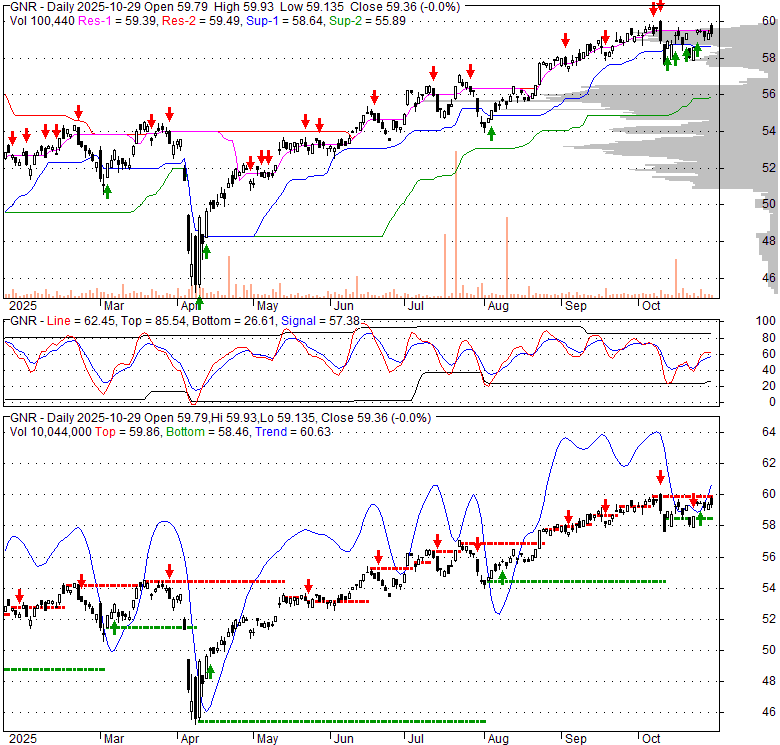
Task: Click the green up arrow in August on top chart
Action: click(490, 134)
